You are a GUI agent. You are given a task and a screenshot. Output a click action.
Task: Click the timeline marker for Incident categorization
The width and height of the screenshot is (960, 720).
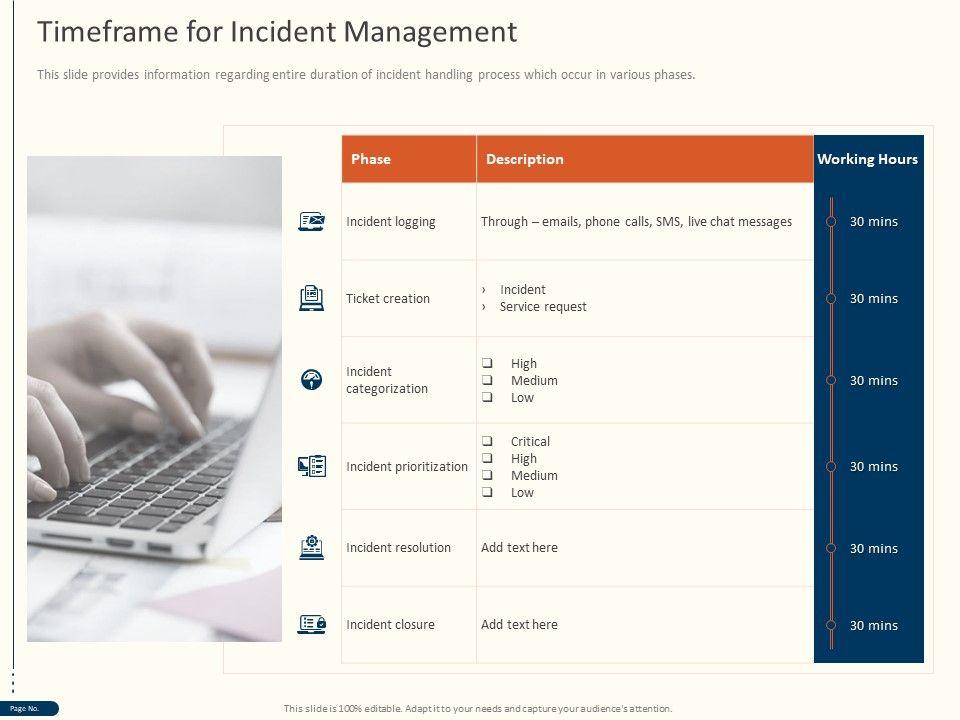(x=831, y=380)
